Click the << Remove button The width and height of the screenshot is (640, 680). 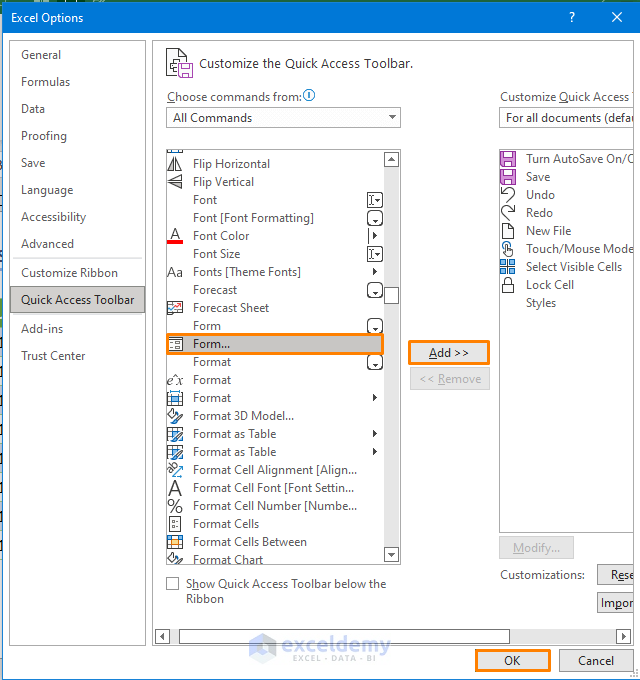450,379
